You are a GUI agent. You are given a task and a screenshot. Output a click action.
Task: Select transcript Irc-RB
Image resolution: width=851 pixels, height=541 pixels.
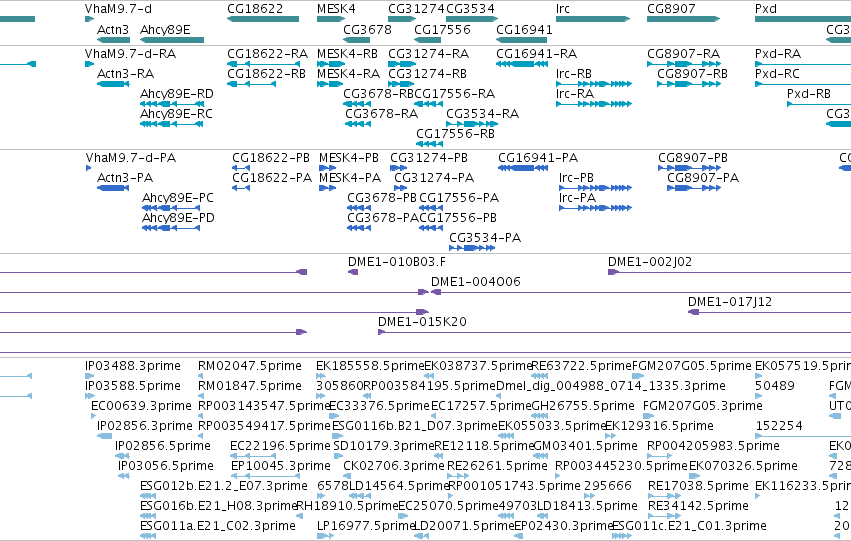click(594, 84)
